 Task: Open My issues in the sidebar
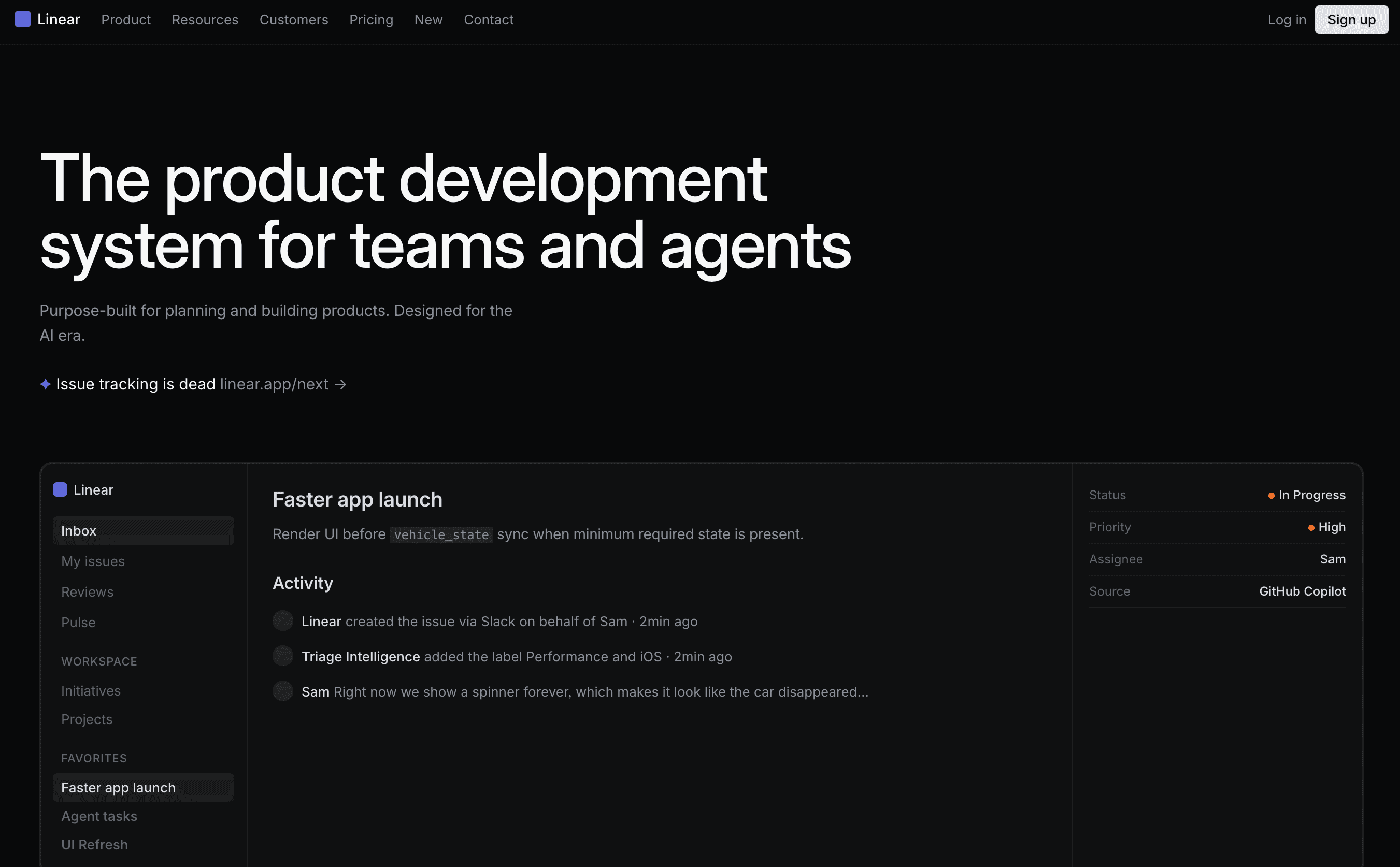click(x=93, y=561)
